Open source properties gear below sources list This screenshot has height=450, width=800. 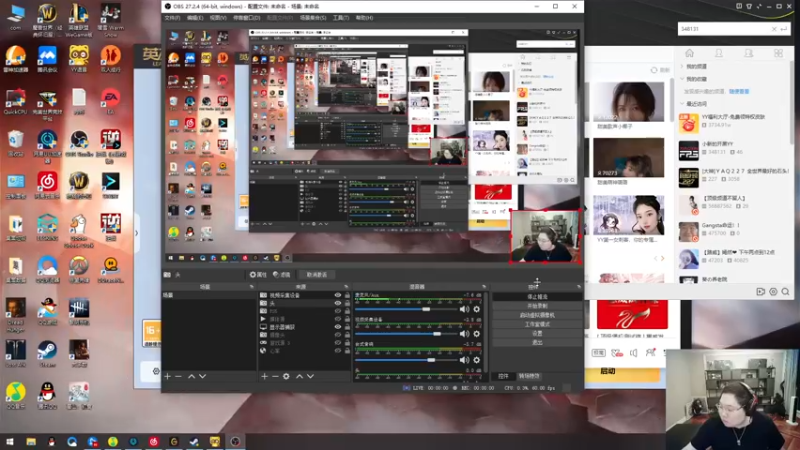click(286, 377)
